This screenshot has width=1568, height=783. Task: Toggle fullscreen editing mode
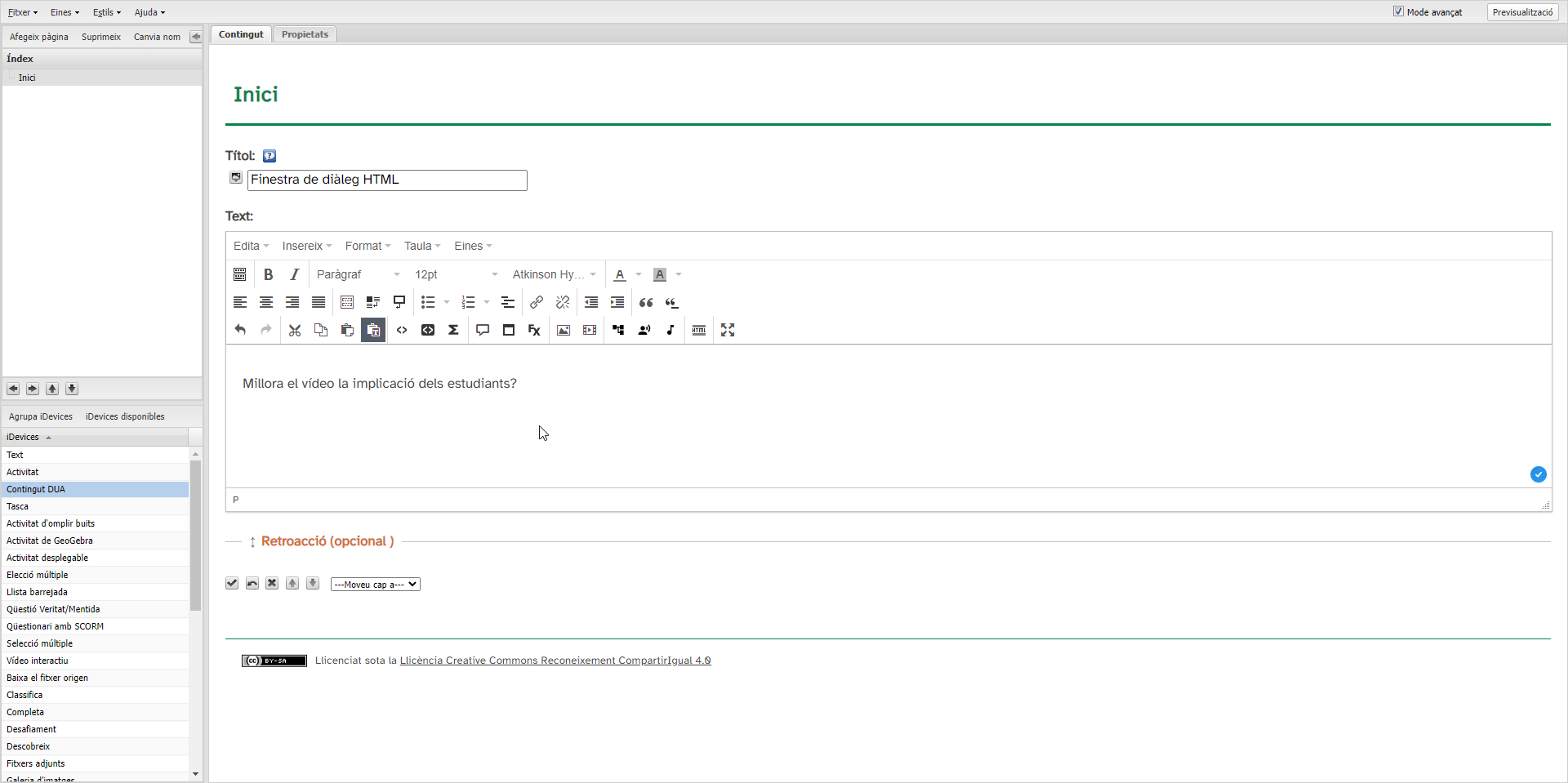[728, 330]
